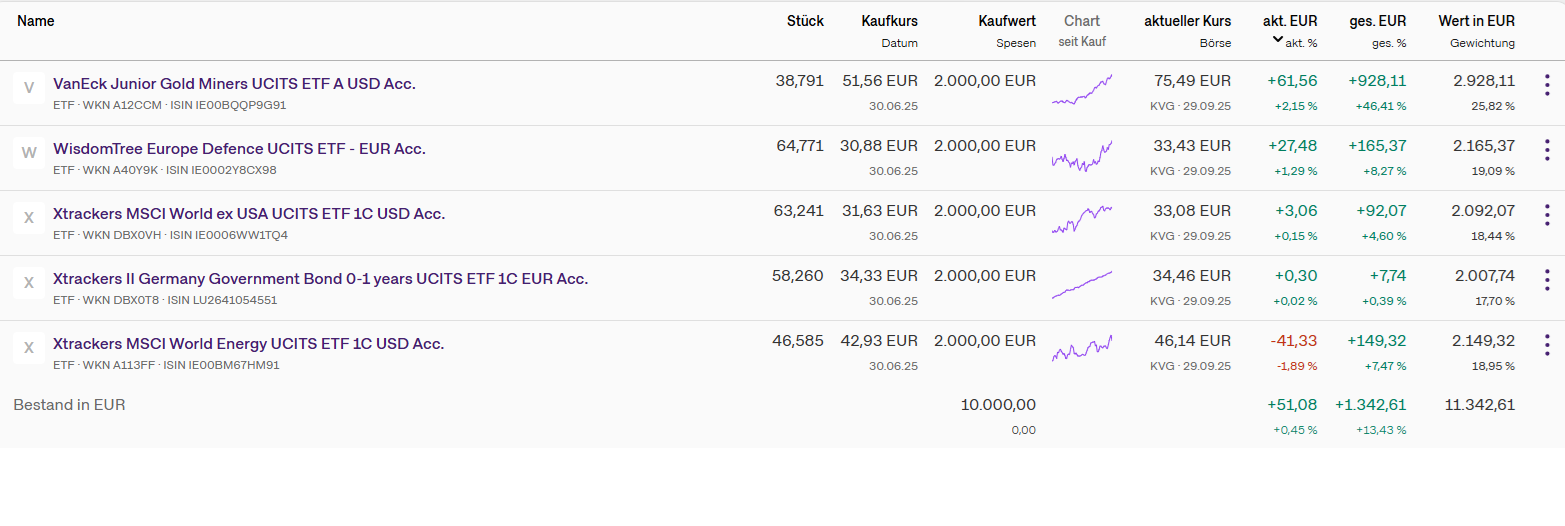Click the 'X' logo beside Xtrackers II Germany Government Bond

click(x=28, y=283)
